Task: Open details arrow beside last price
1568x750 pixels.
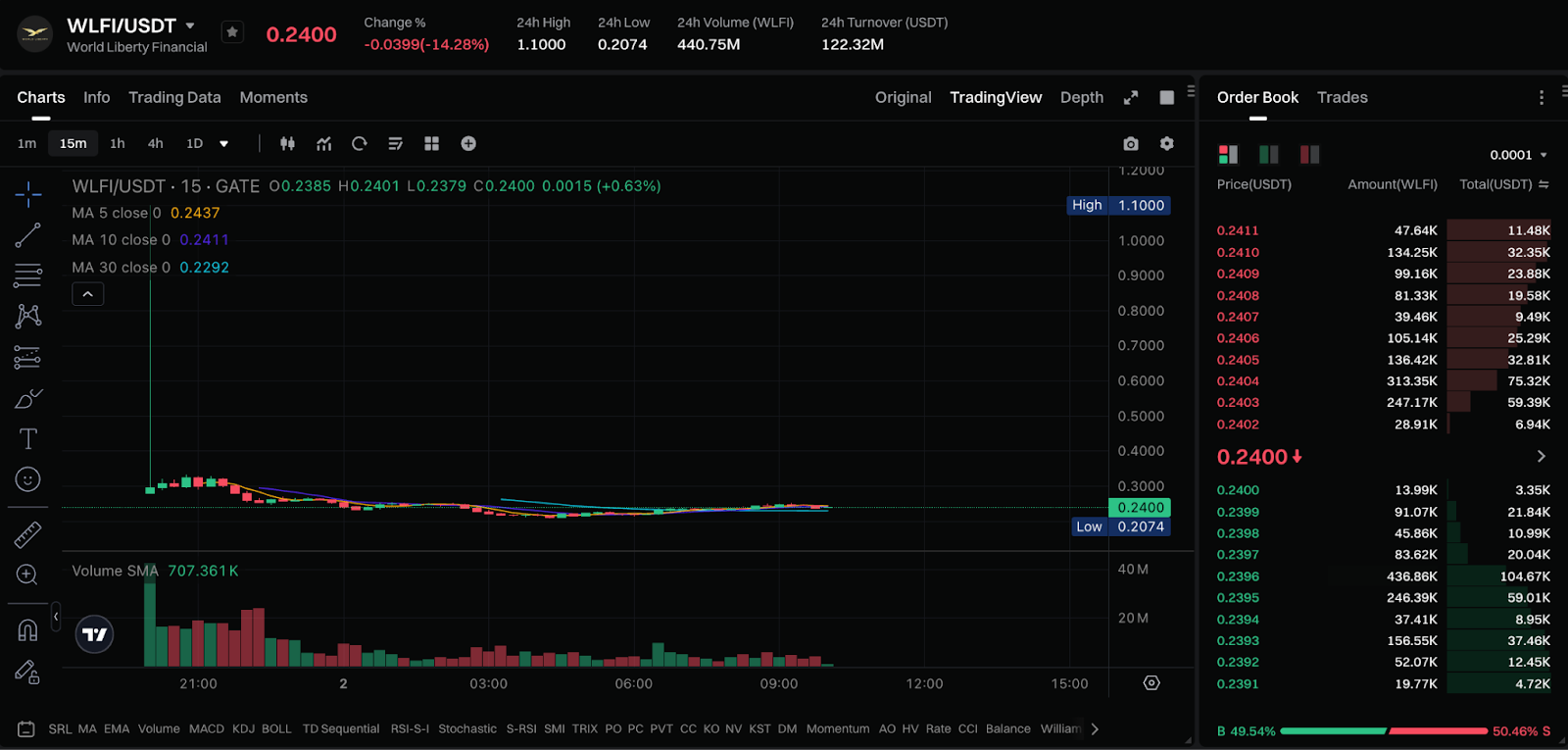Action: click(x=1541, y=456)
